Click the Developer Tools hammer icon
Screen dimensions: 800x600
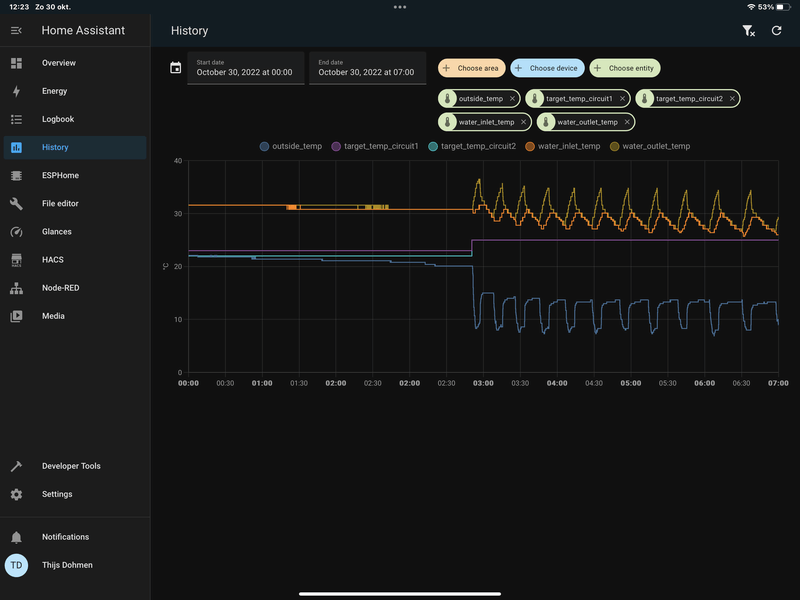pyautogui.click(x=16, y=466)
